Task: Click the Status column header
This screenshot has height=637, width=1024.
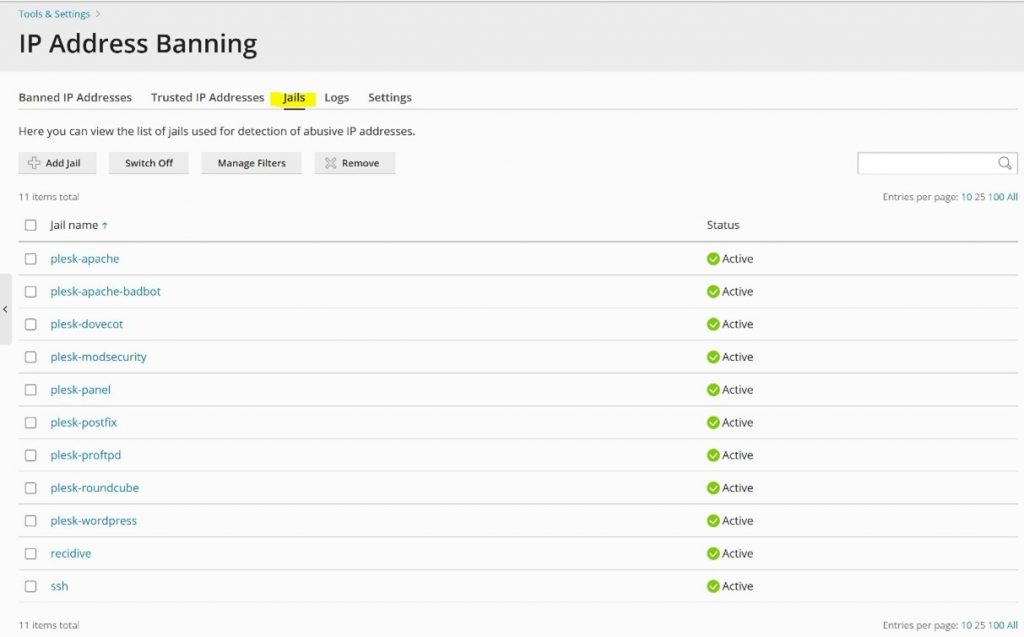Action: (x=723, y=225)
